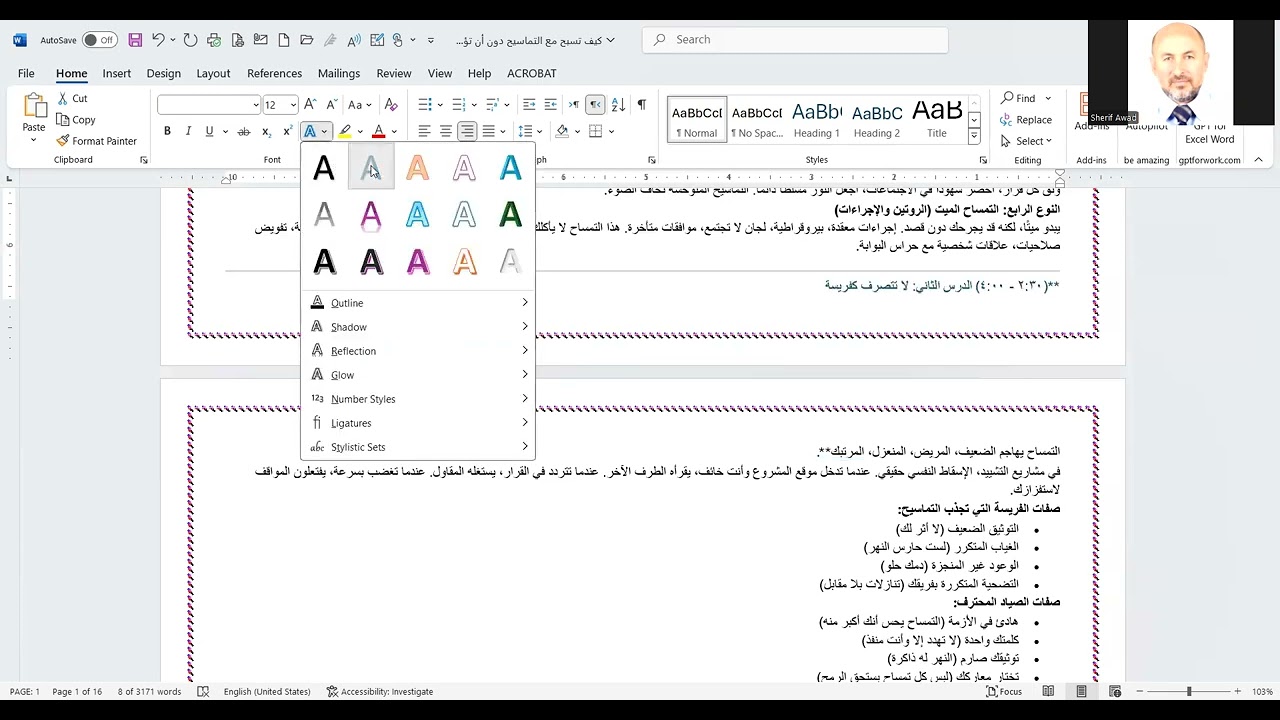
Task: Click the Search box in title bar
Action: coord(795,40)
